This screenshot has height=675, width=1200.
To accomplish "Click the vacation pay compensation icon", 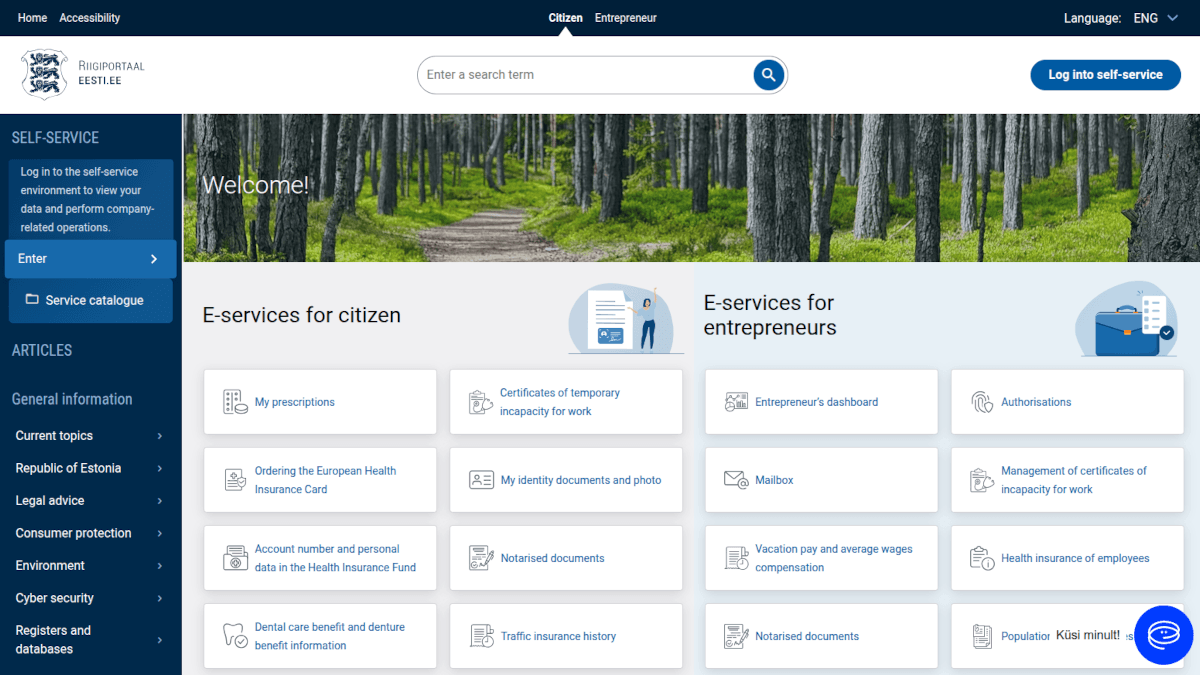I will [x=736, y=558].
